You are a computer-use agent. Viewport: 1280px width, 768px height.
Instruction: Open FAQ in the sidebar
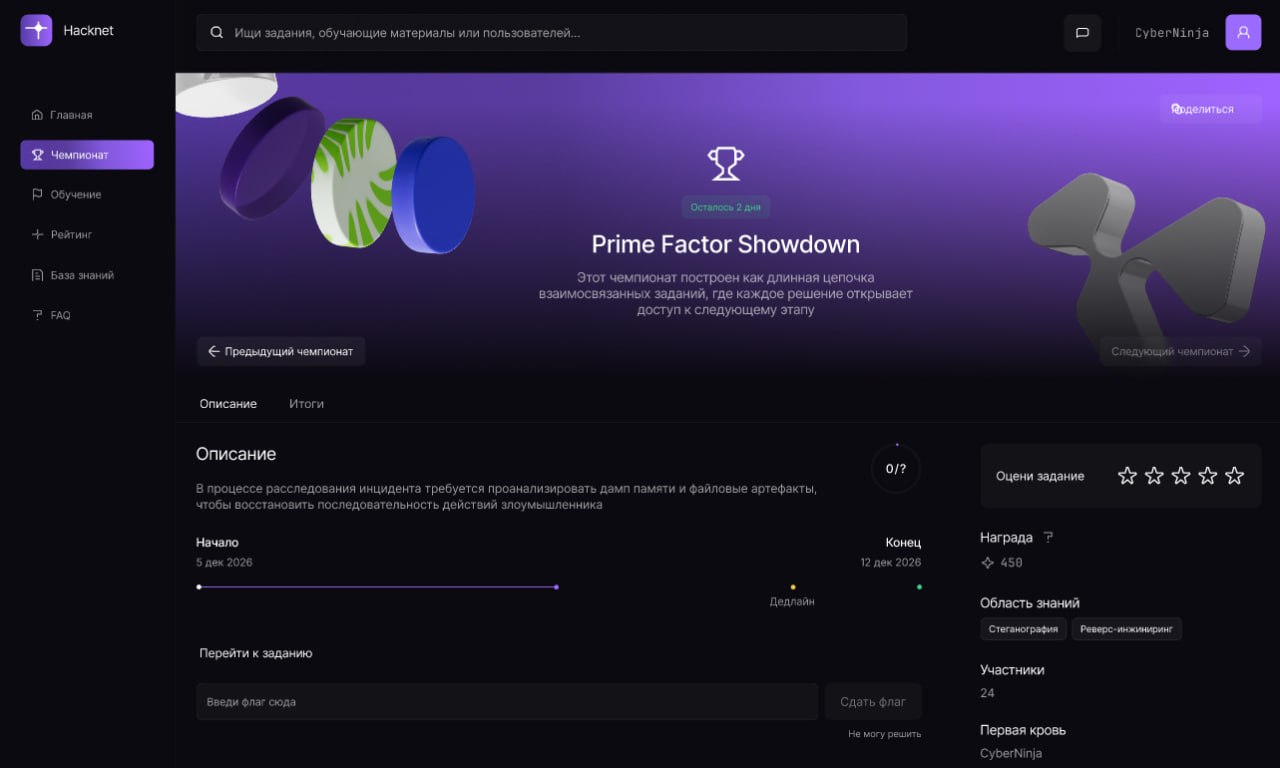[x=87, y=315]
